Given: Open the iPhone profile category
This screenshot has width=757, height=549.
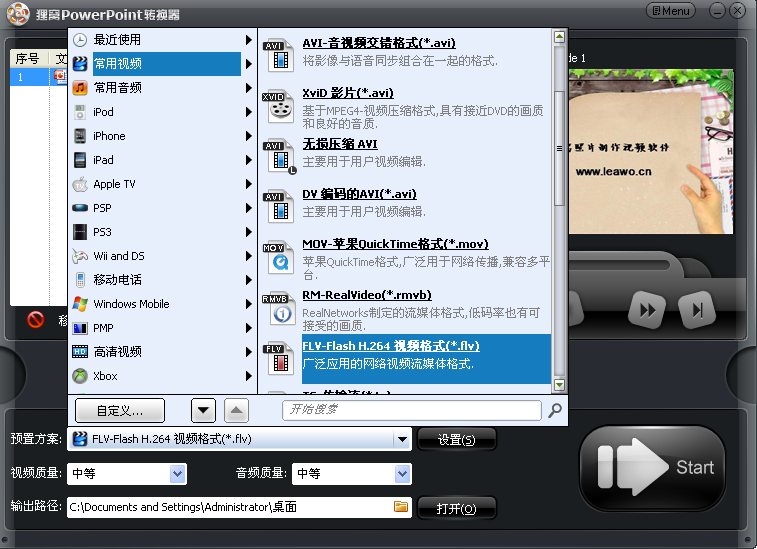Looking at the screenshot, I should click(x=162, y=136).
